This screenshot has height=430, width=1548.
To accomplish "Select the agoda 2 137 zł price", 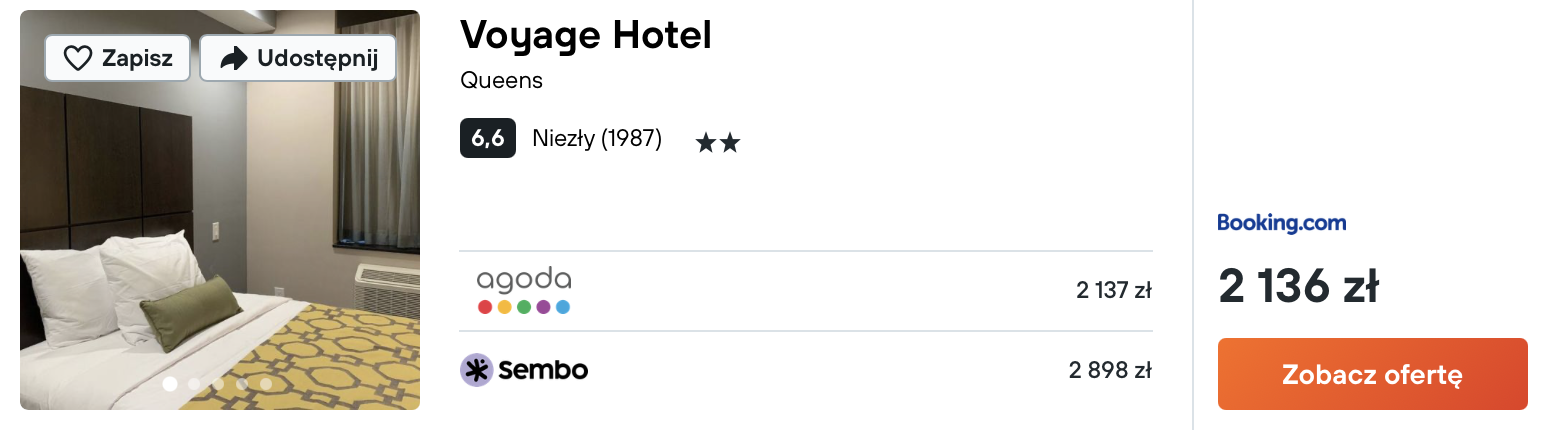I will [x=1113, y=290].
